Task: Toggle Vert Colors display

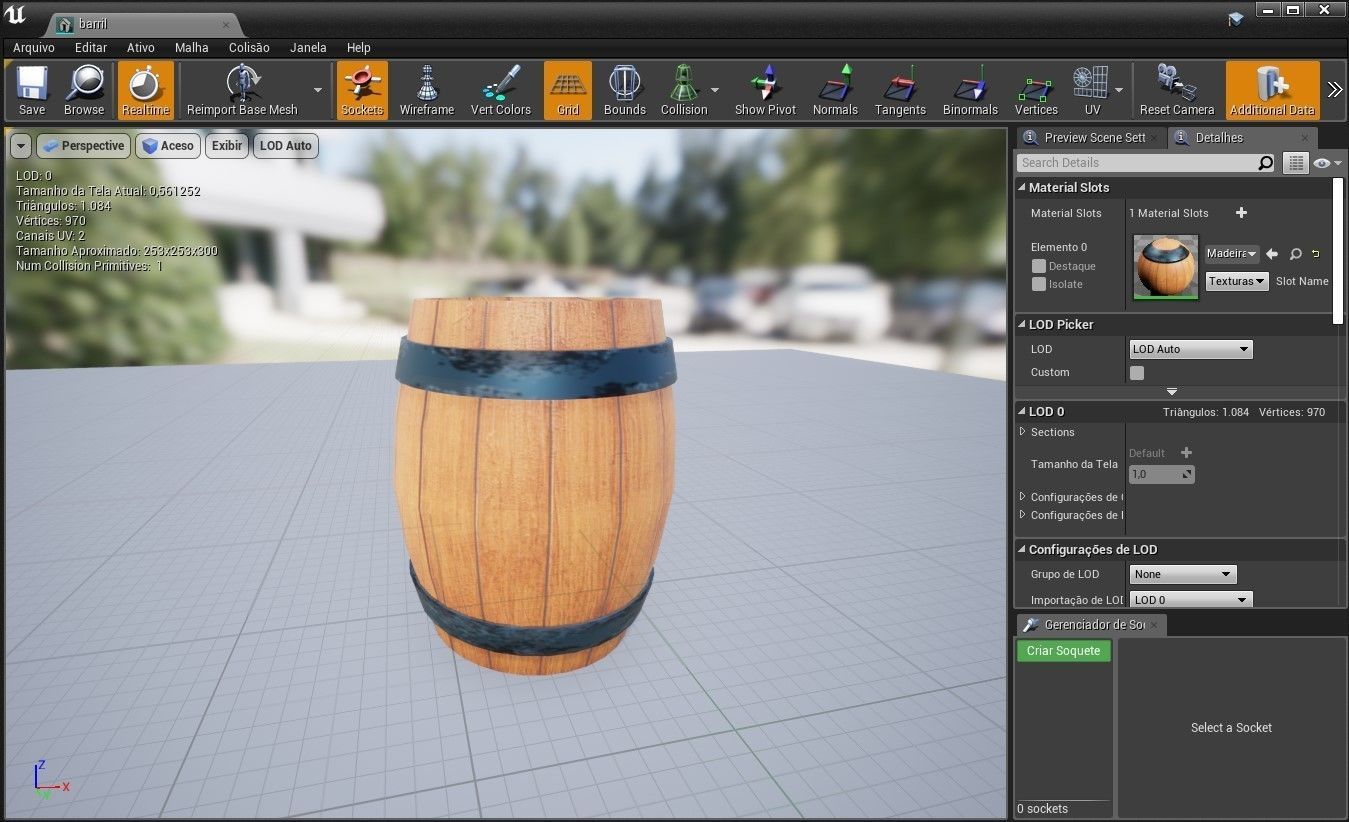Action: coord(501,90)
